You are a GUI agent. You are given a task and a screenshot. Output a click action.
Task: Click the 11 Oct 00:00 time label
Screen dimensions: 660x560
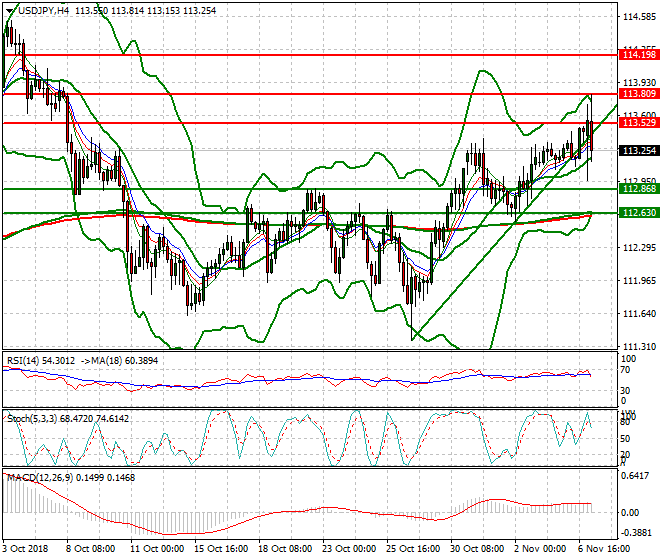click(x=157, y=549)
